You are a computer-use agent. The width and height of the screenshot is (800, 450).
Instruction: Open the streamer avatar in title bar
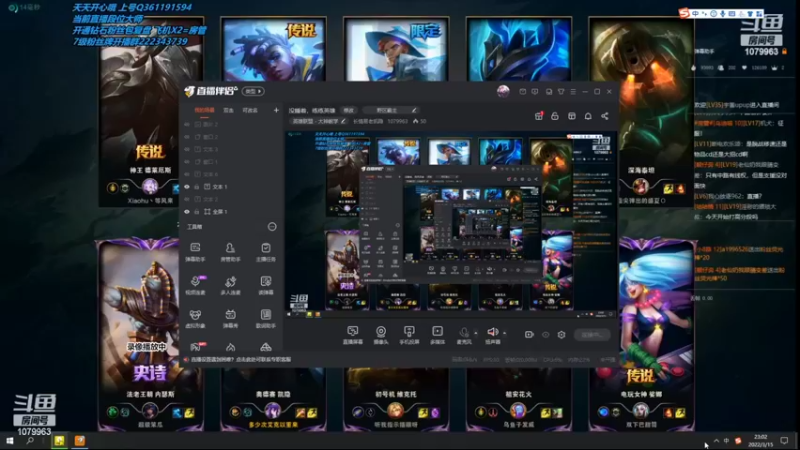pos(503,91)
